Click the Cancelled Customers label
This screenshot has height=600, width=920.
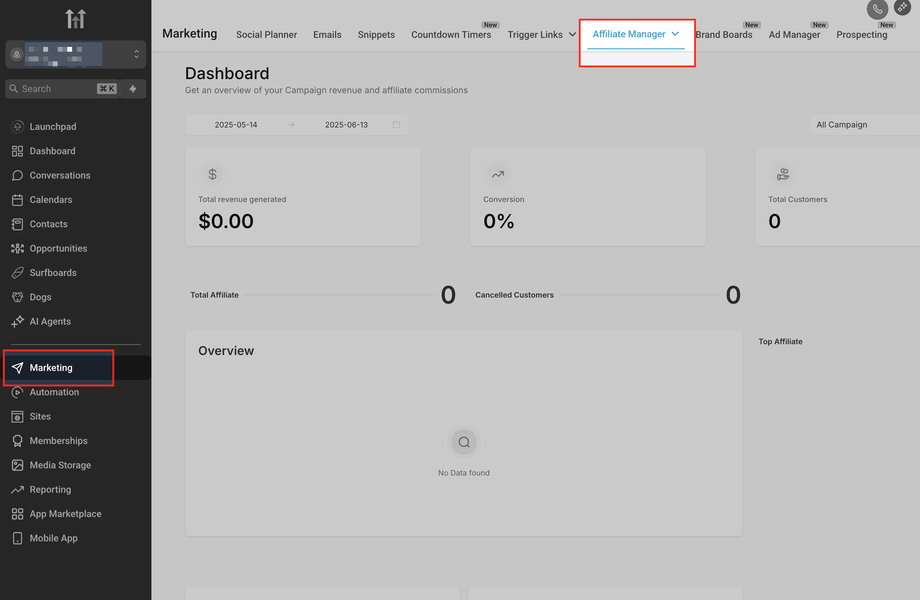515,295
